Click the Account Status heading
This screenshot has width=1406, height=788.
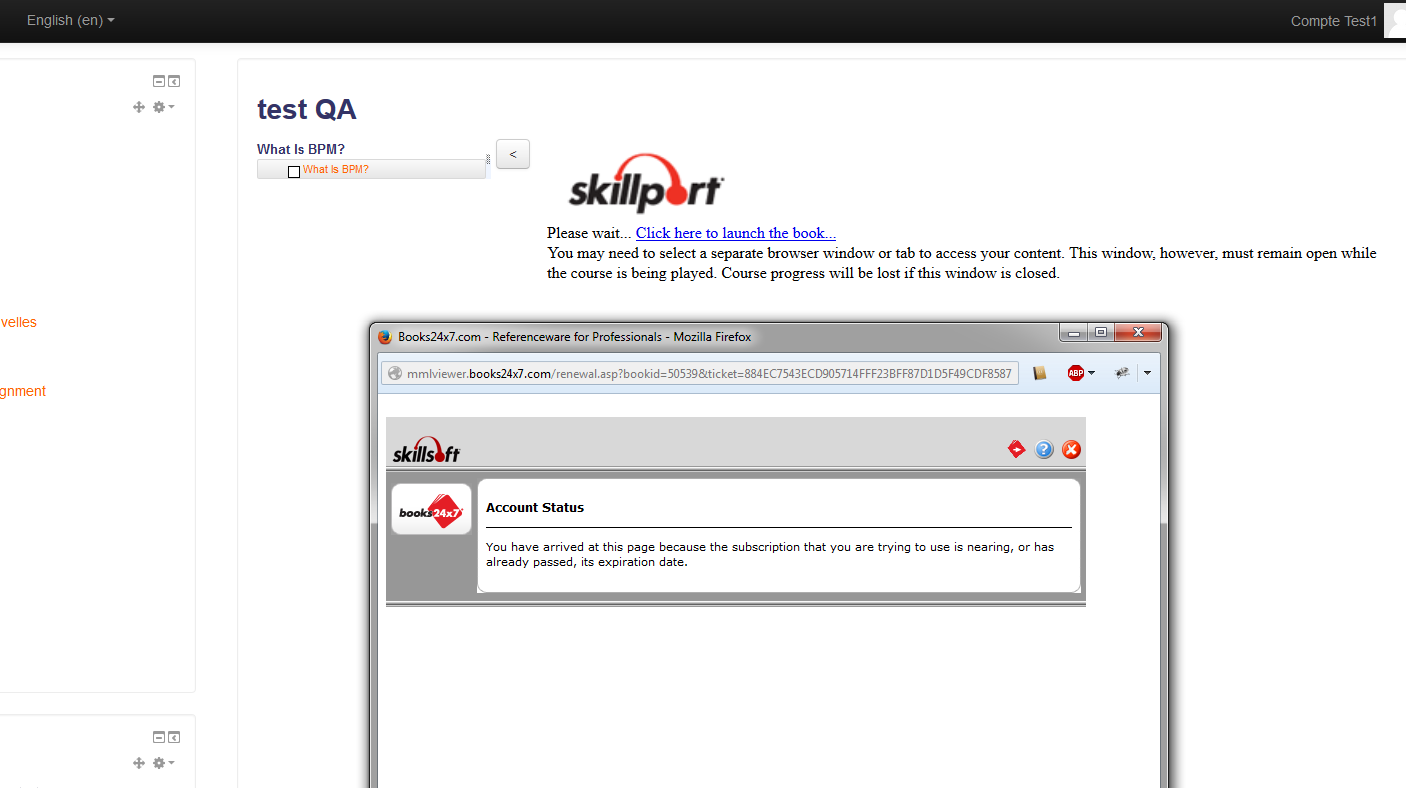point(535,507)
